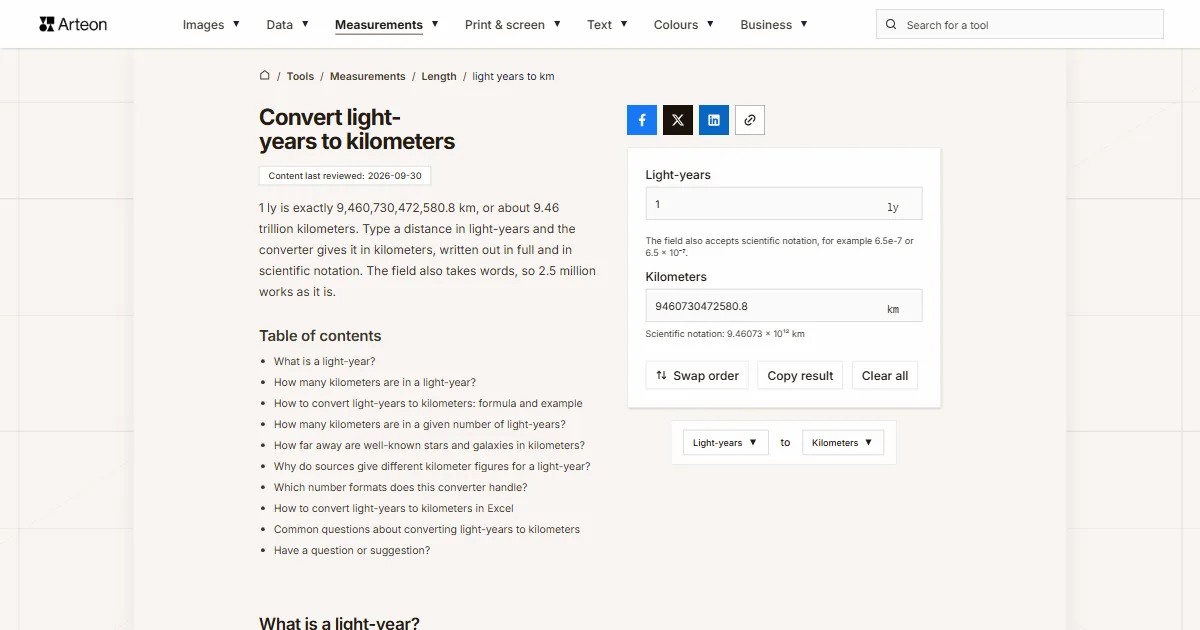Jump to 'What is a light-year?' section
This screenshot has height=630, width=1200.
click(325, 361)
